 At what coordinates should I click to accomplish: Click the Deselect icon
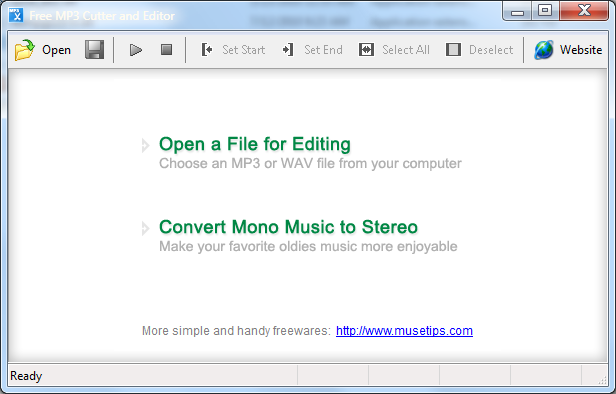pyautogui.click(x=453, y=50)
